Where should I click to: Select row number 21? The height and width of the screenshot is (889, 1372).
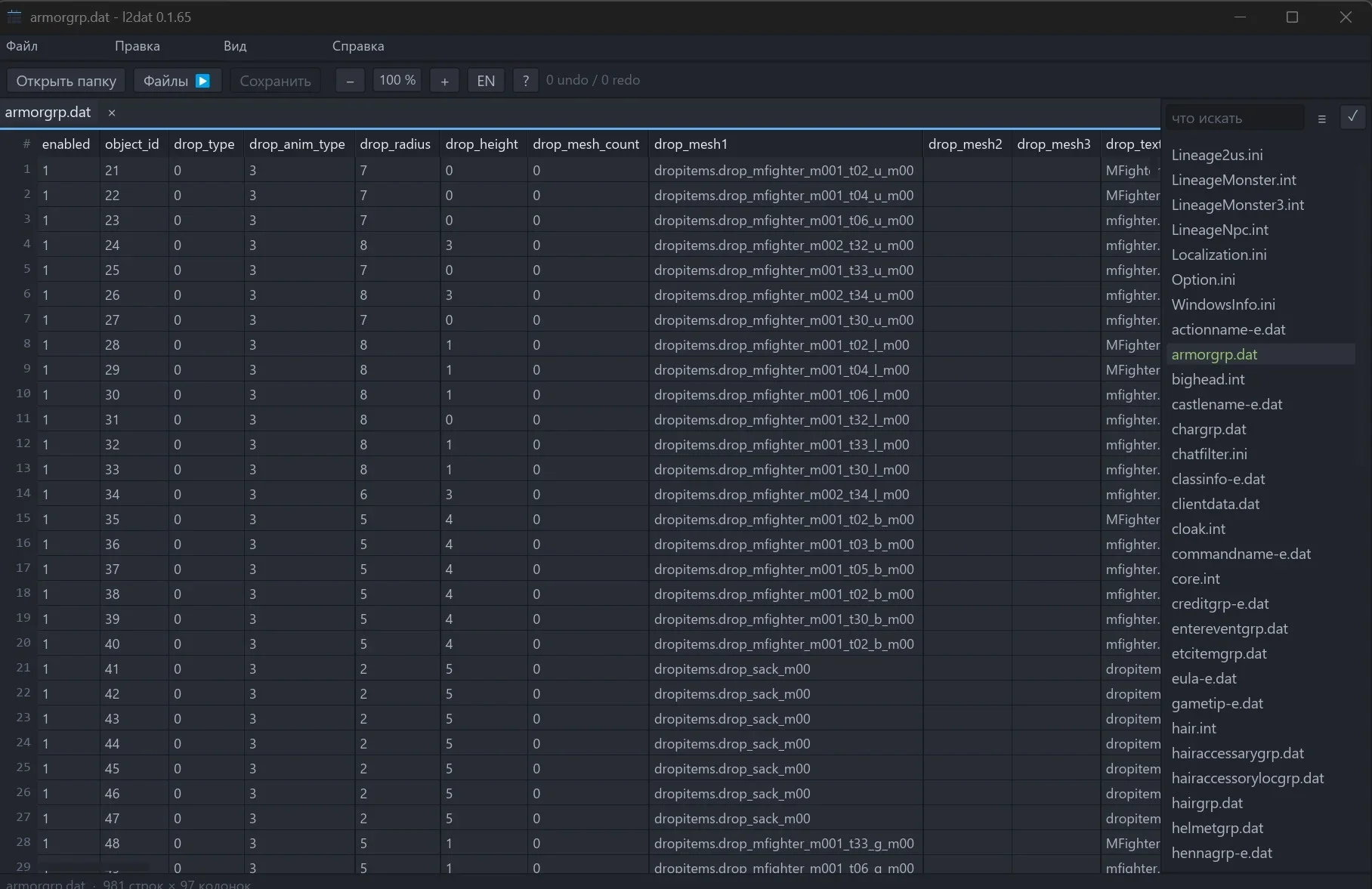[x=23, y=668]
